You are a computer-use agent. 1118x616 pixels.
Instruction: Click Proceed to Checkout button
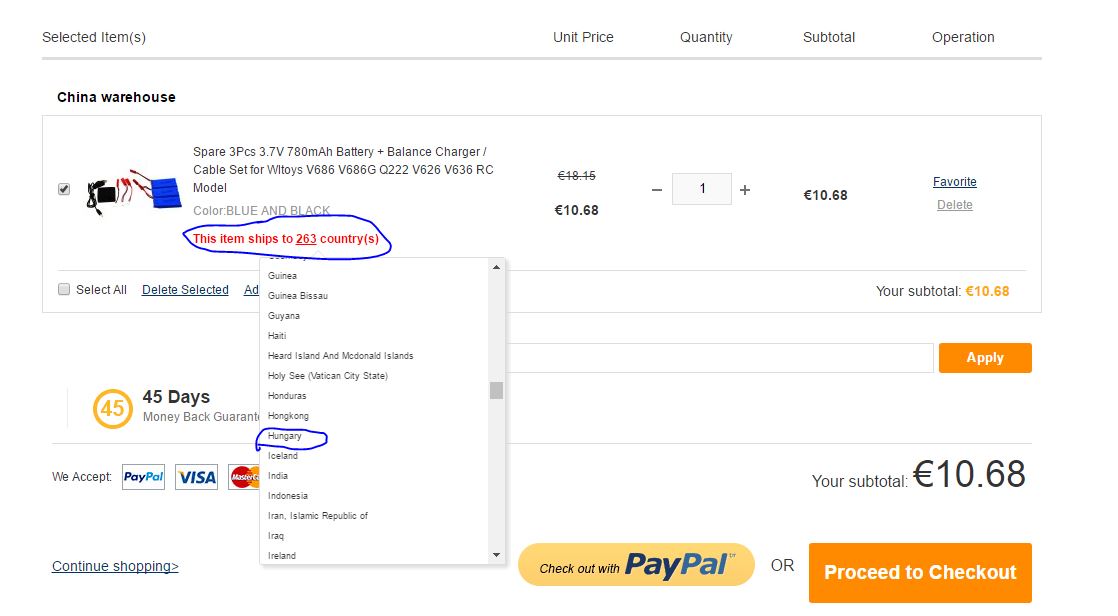point(920,573)
